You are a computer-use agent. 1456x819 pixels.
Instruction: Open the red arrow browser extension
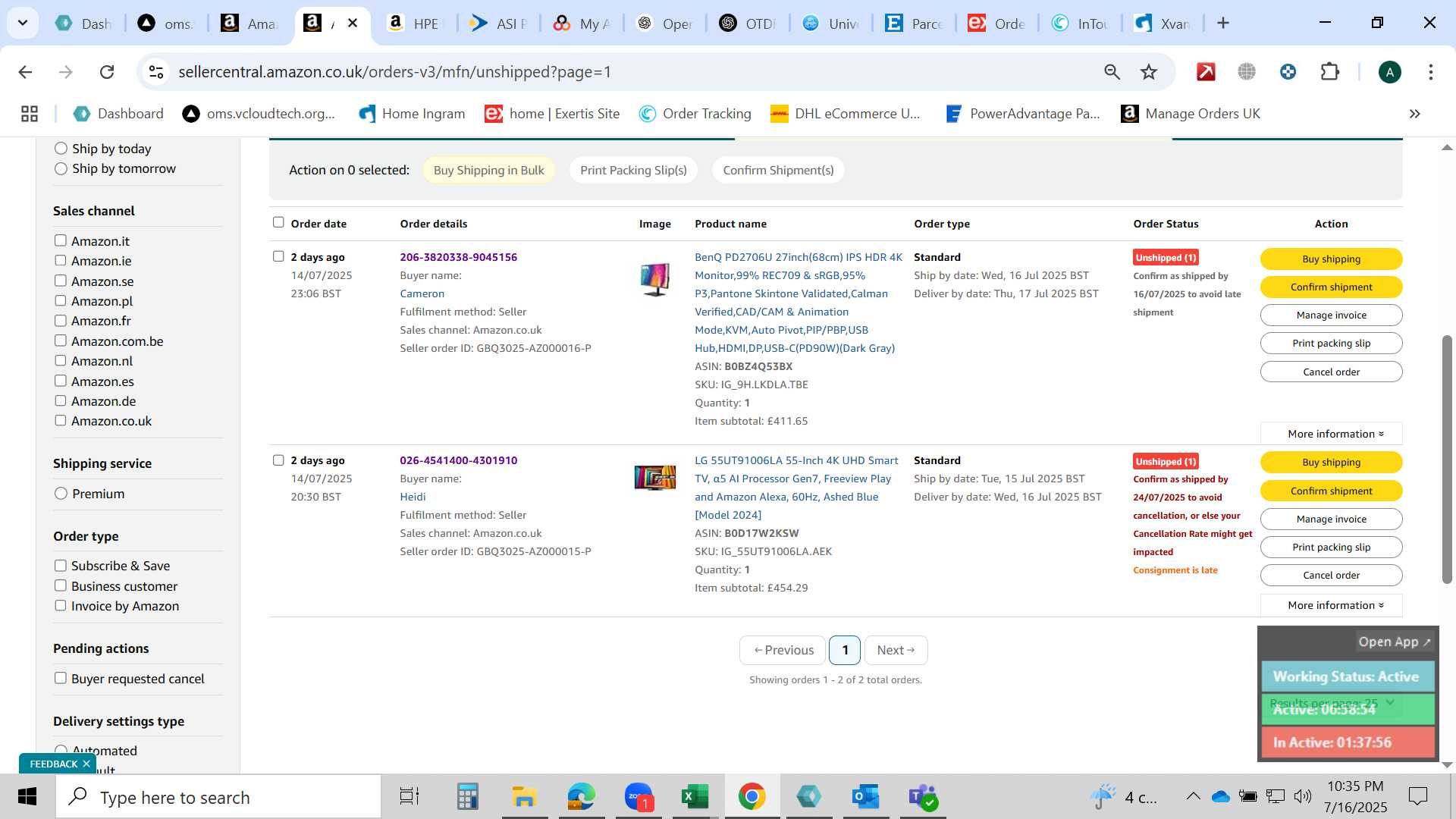[x=1206, y=72]
